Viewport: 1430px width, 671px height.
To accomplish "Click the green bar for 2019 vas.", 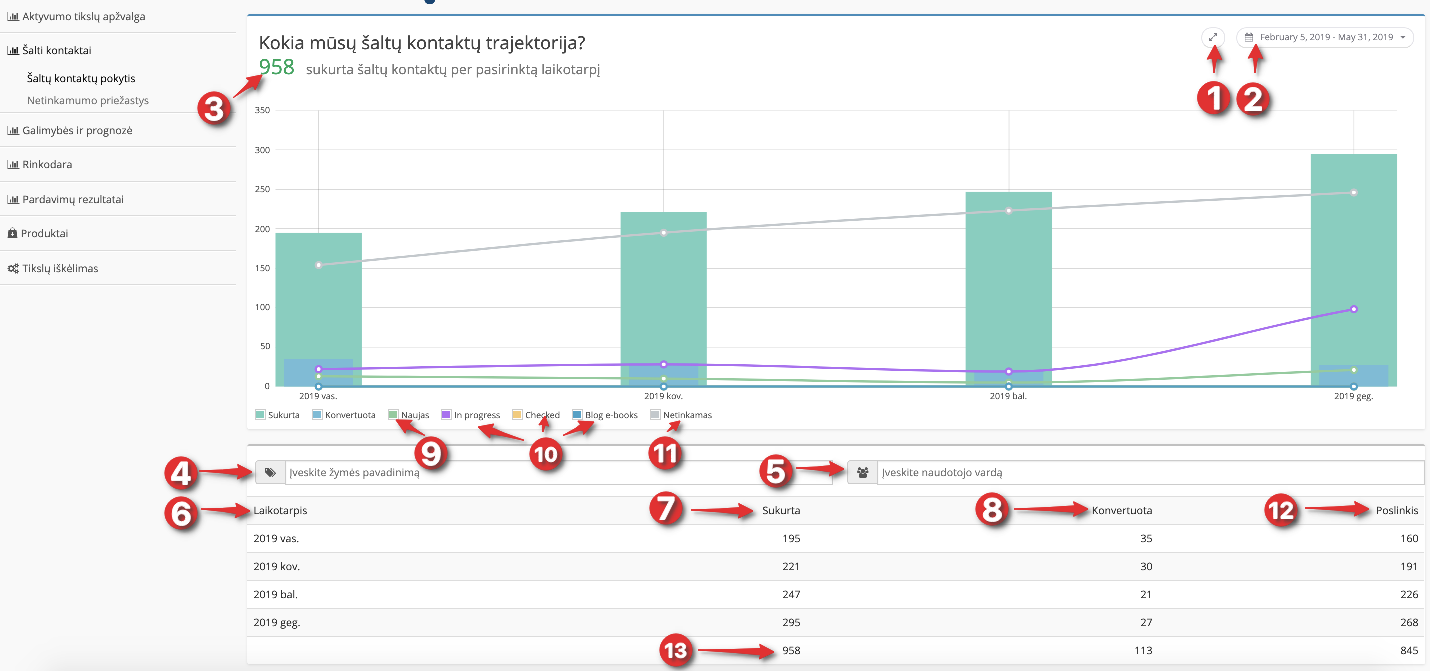I will coord(318,309).
